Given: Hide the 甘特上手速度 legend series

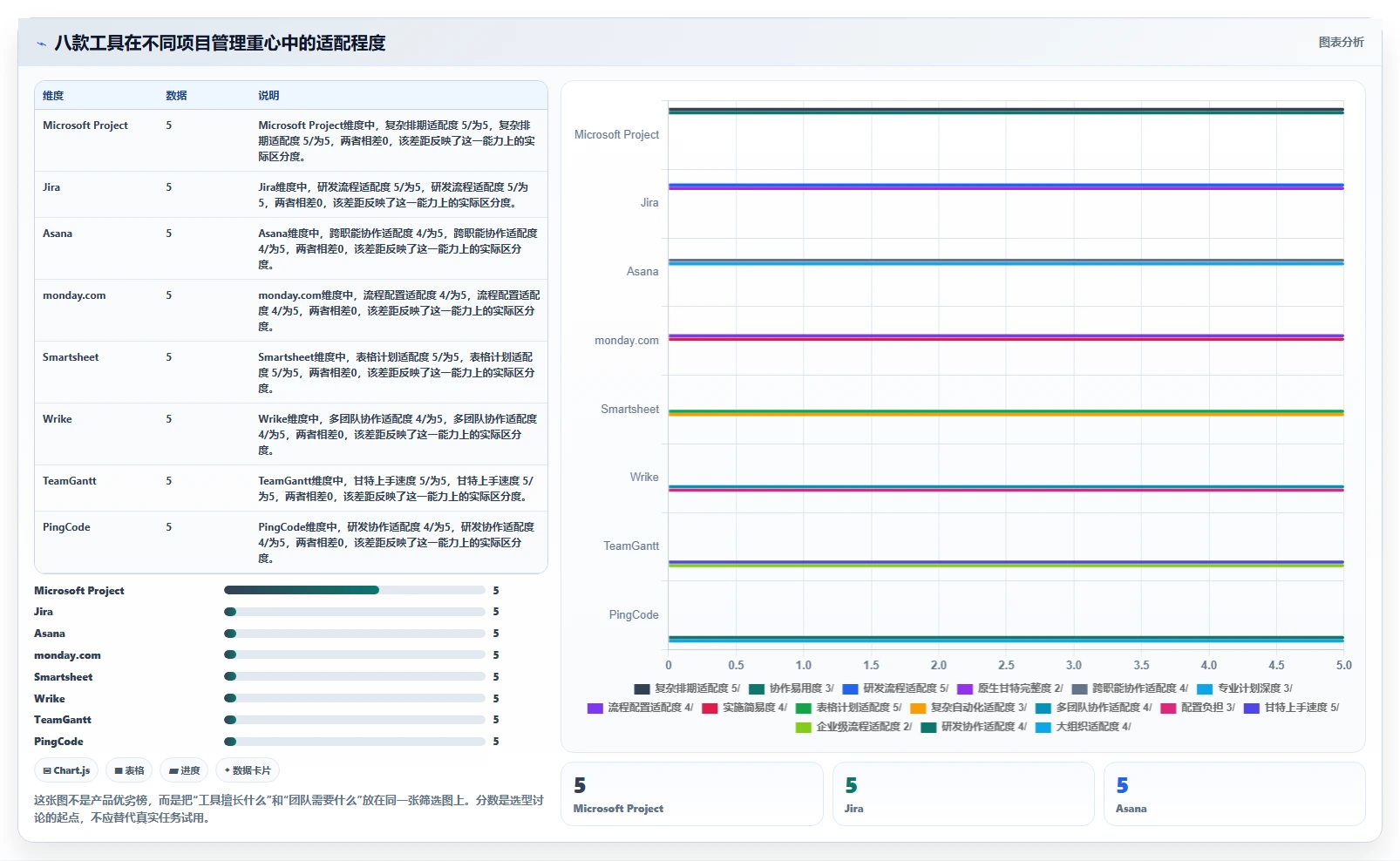Looking at the screenshot, I should coord(1292,708).
